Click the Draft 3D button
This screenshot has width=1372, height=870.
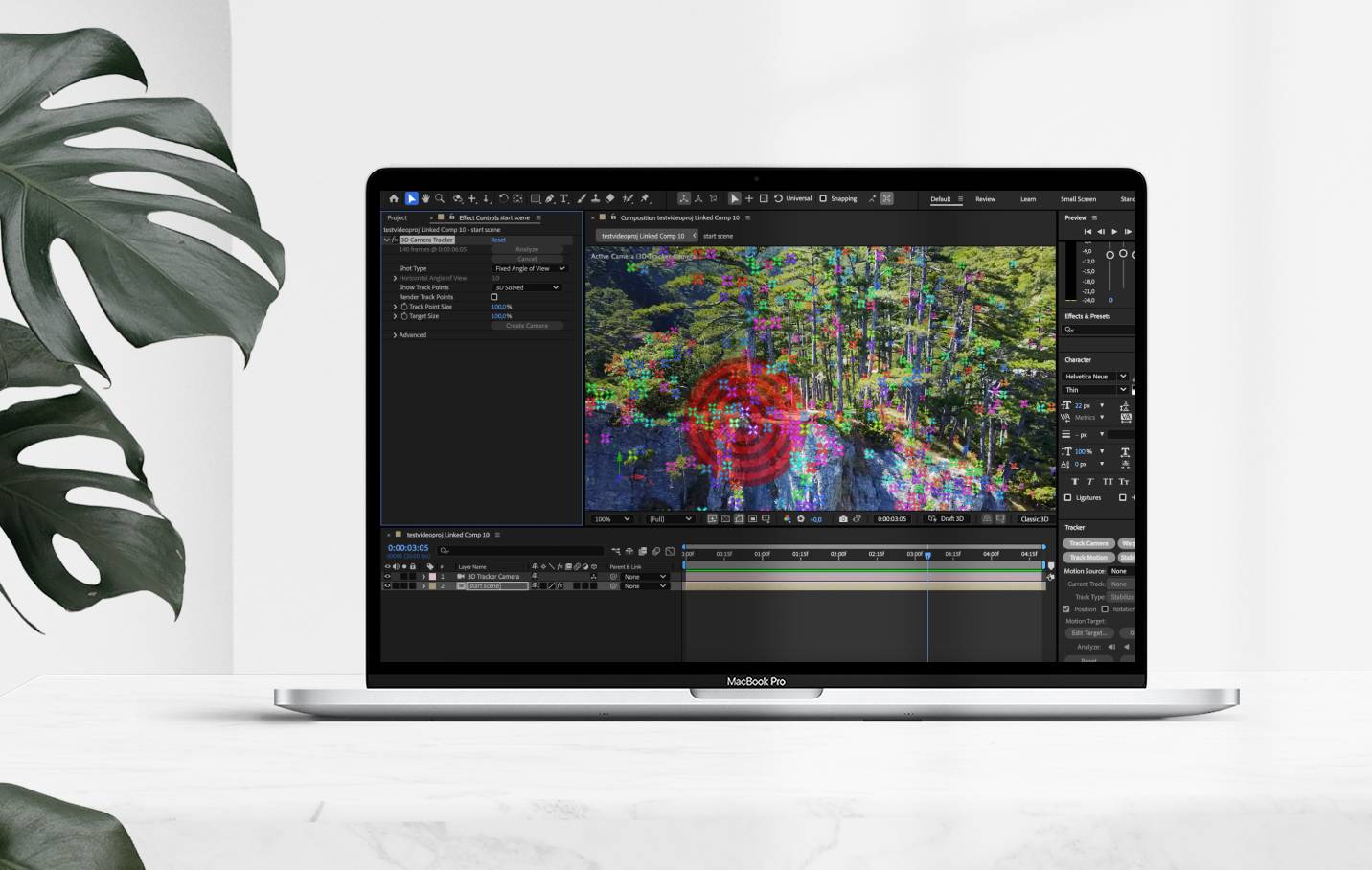pyautogui.click(x=948, y=518)
